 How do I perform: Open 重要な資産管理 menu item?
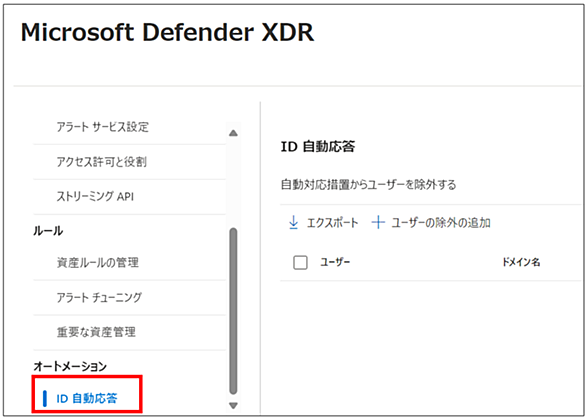point(96,332)
